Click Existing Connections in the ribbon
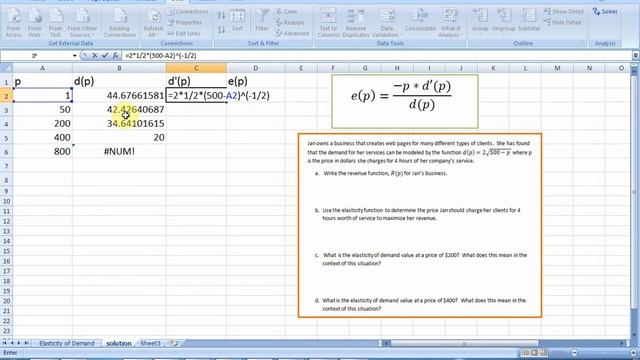 pyautogui.click(x=120, y=23)
